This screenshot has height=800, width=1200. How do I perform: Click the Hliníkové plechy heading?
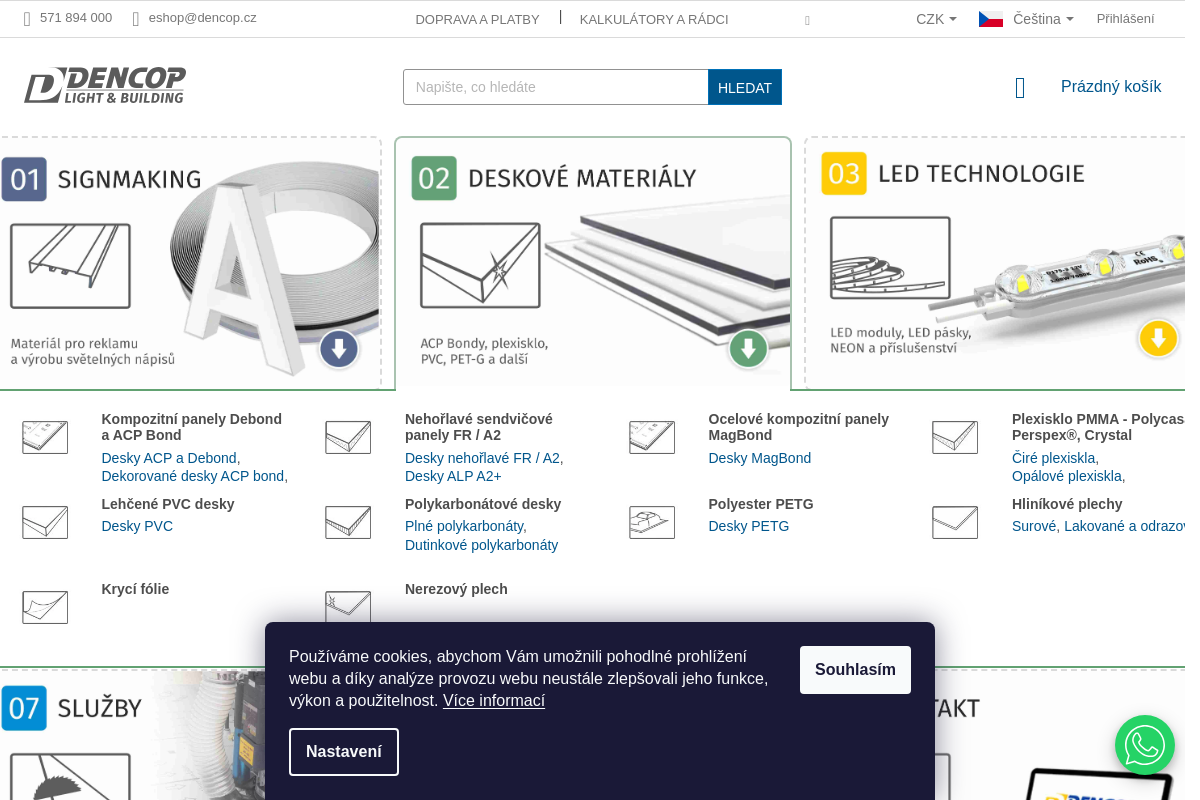point(1067,504)
